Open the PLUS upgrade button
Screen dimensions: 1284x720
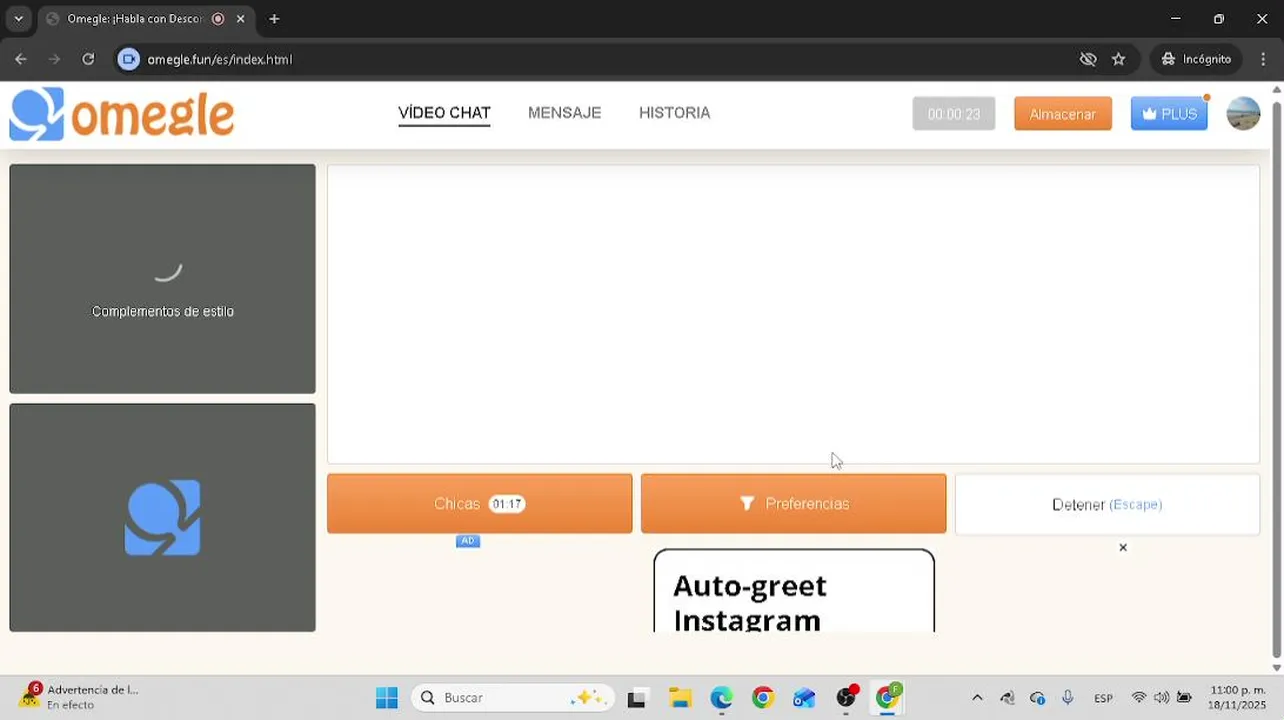tap(1169, 114)
